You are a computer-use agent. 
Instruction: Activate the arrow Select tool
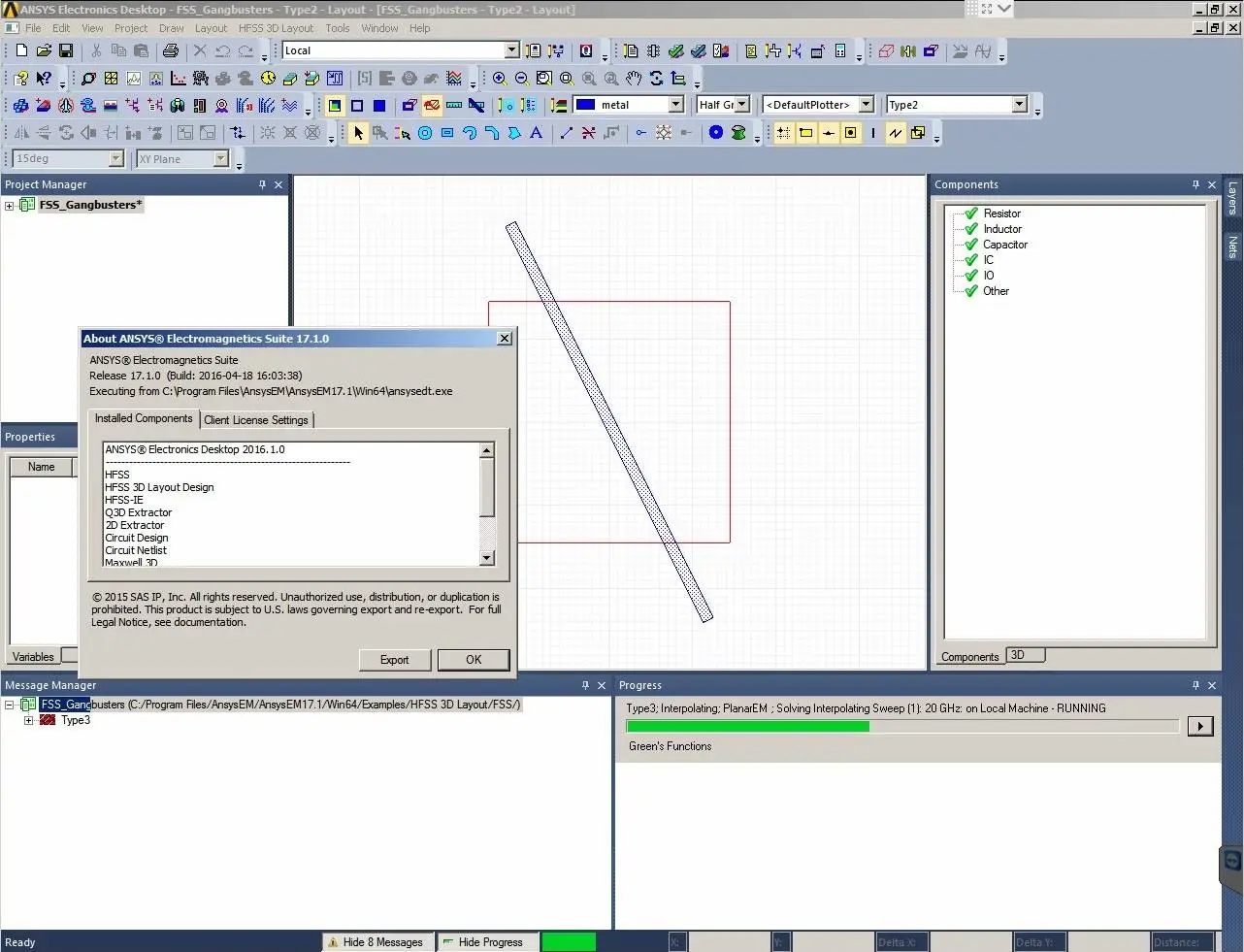pos(358,133)
